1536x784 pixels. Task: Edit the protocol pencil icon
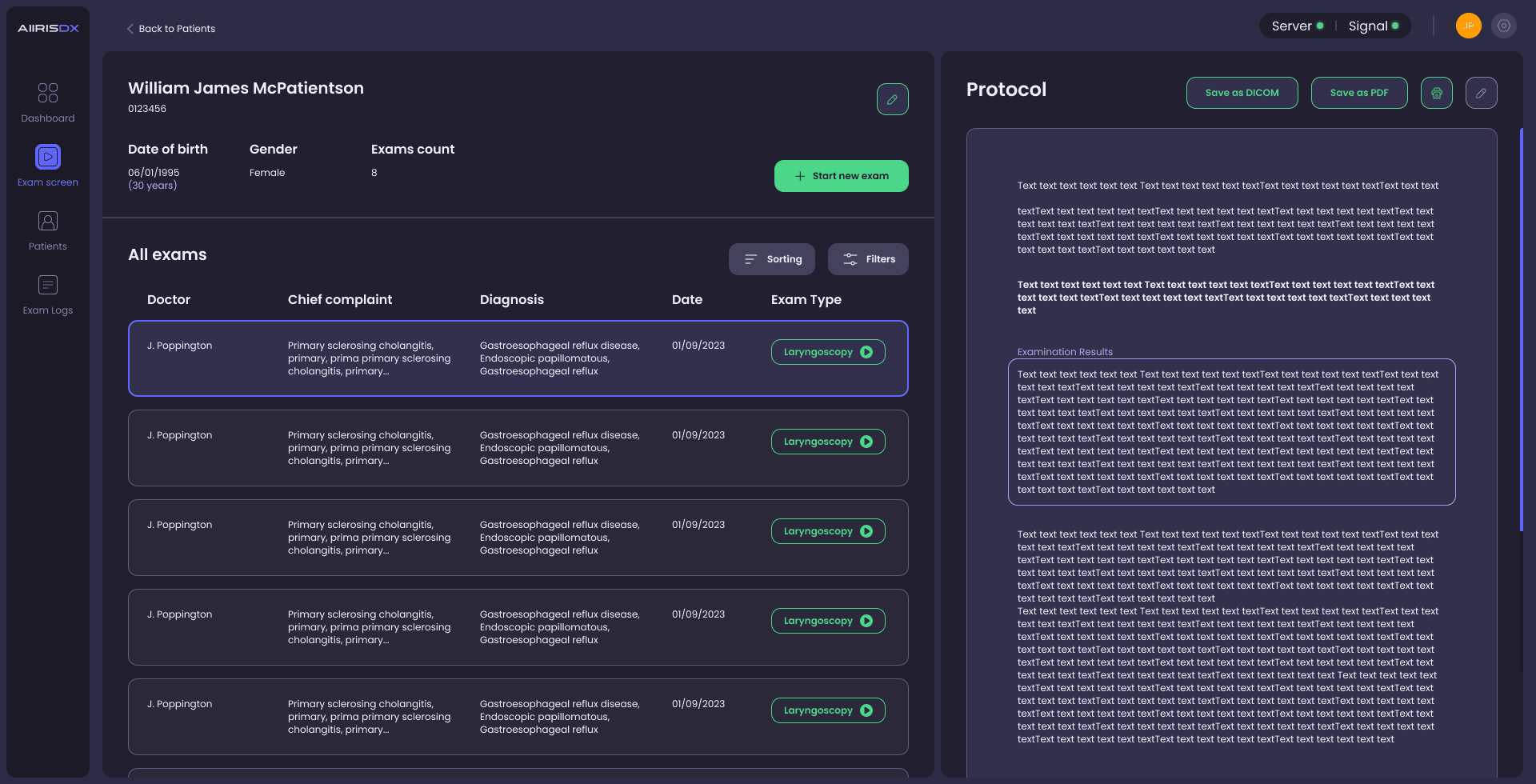[x=1481, y=93]
